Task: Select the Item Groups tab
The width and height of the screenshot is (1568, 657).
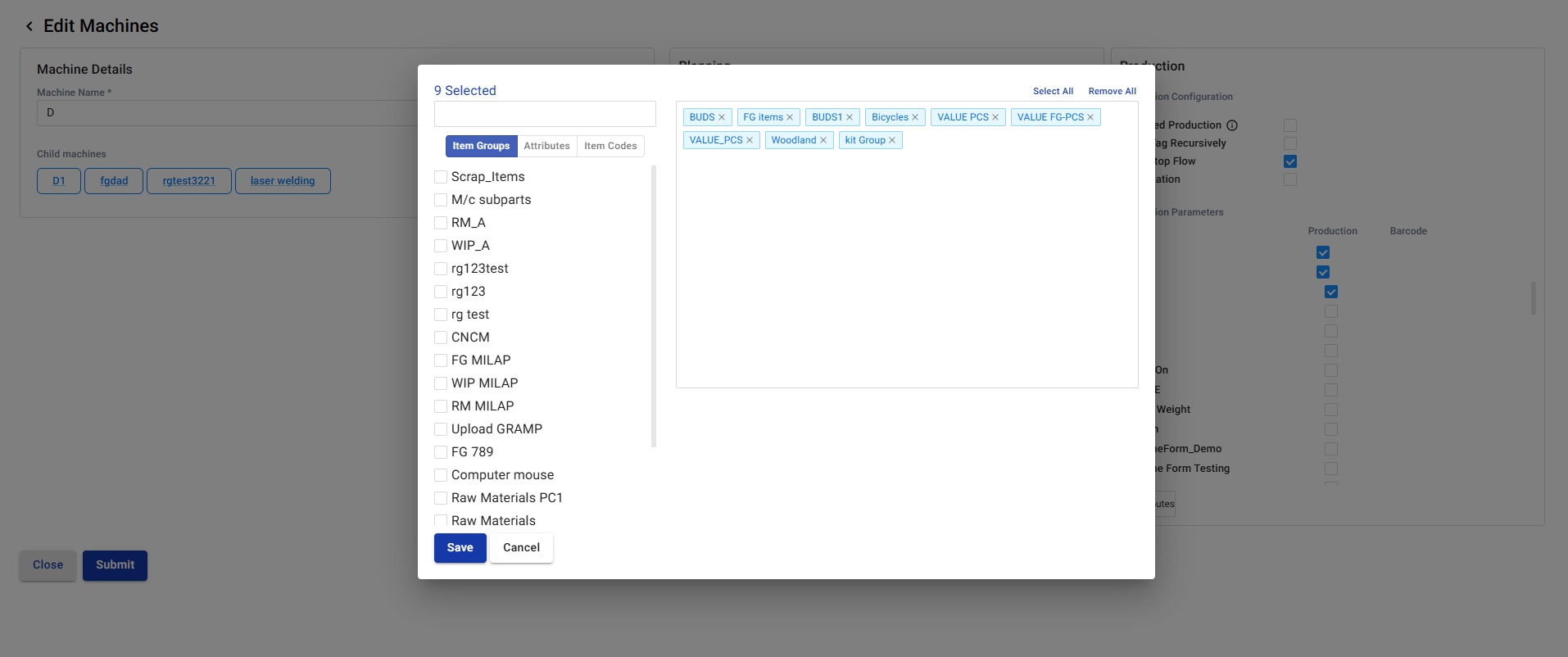Action: (481, 146)
